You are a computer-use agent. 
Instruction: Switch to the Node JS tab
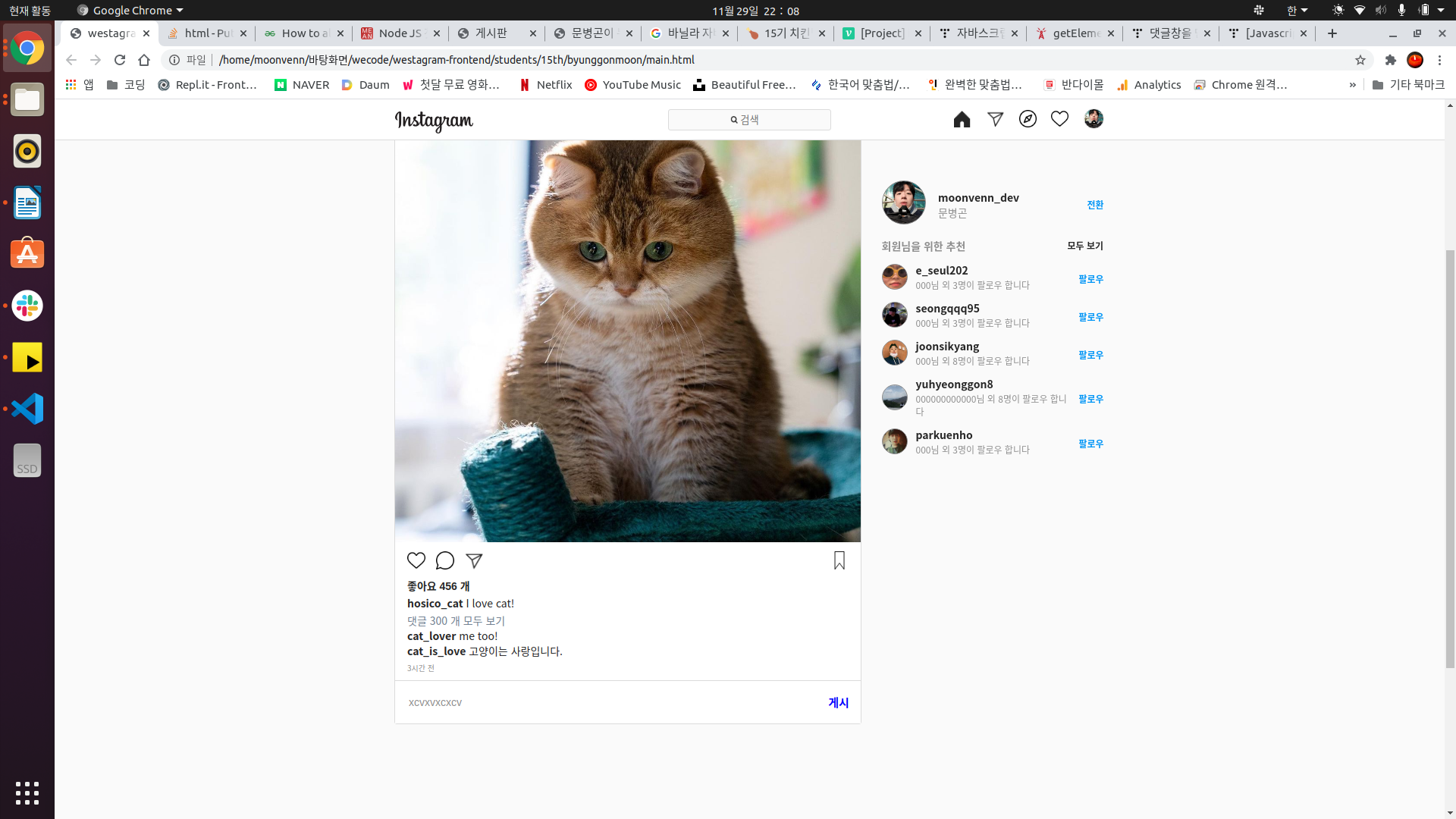click(400, 33)
